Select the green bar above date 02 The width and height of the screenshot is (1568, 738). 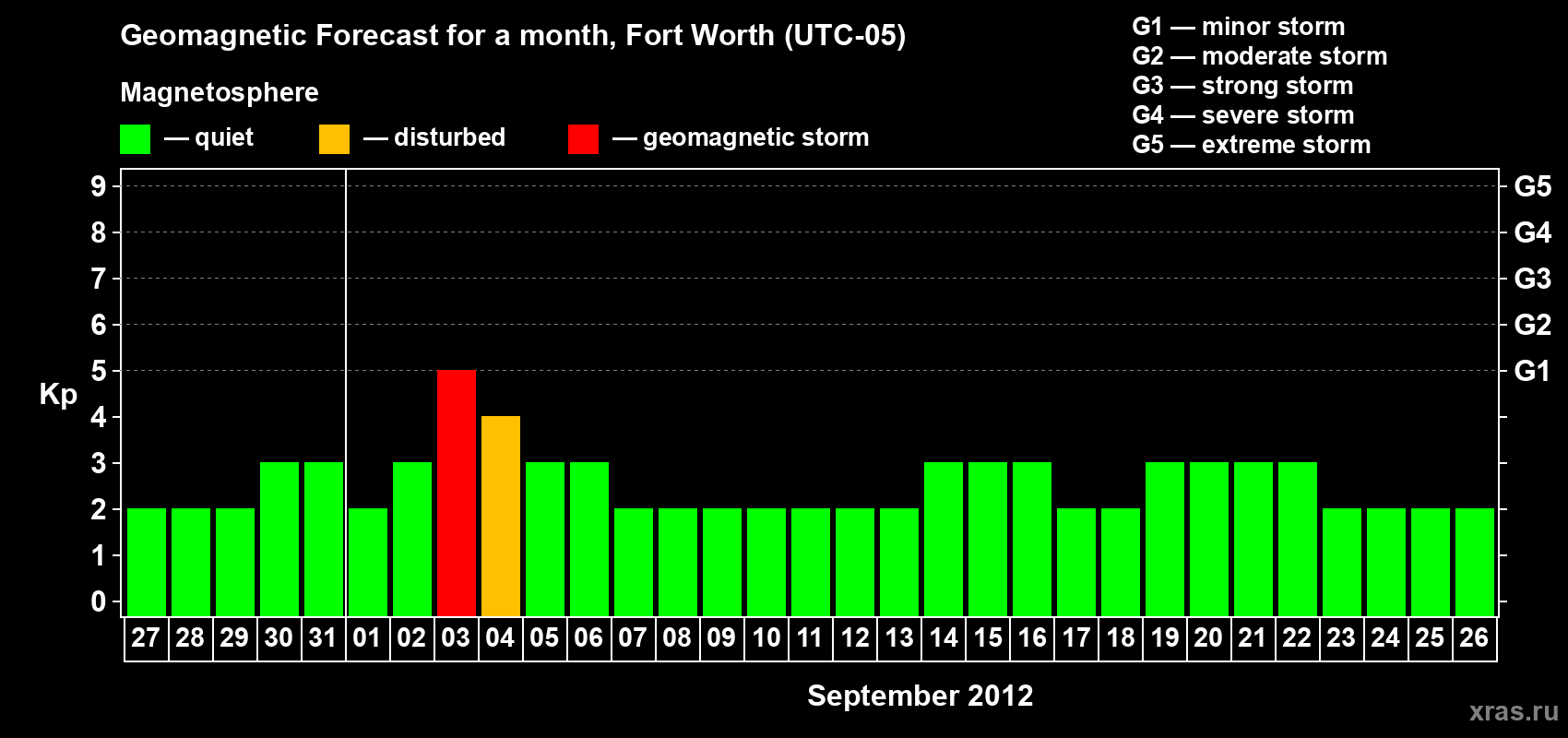coord(412,539)
